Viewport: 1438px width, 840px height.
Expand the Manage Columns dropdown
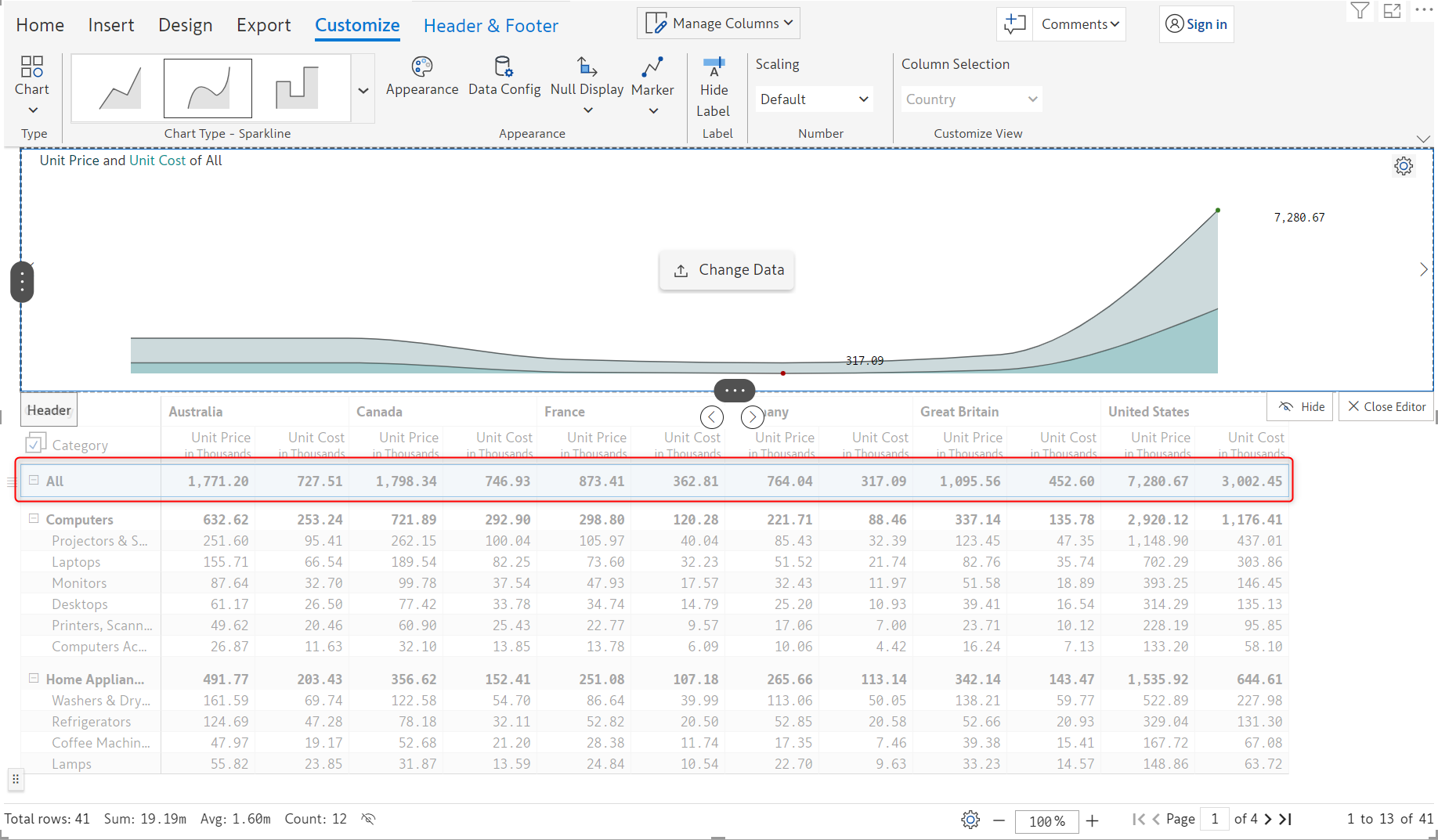718,23
